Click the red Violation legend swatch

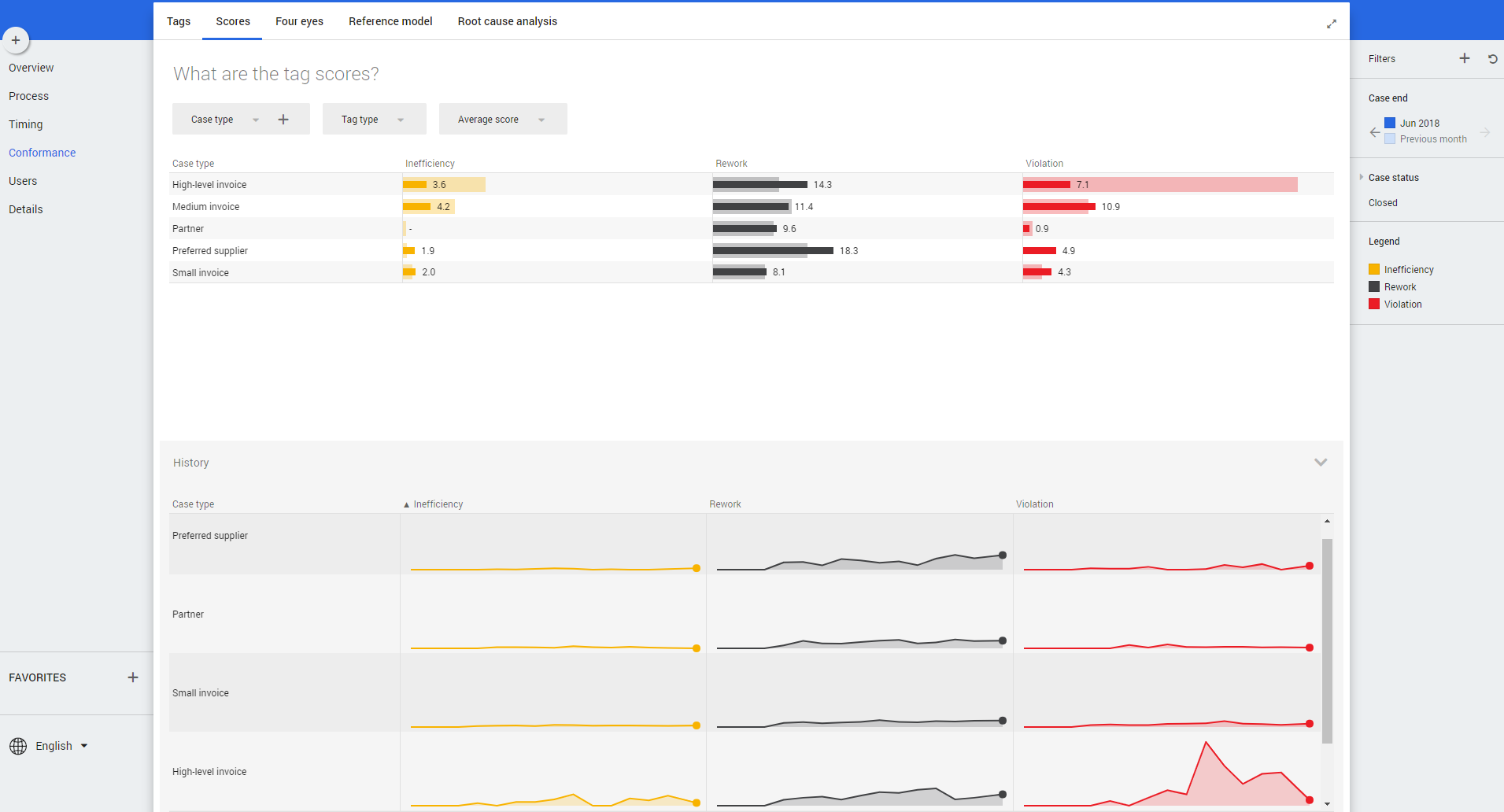1374,304
